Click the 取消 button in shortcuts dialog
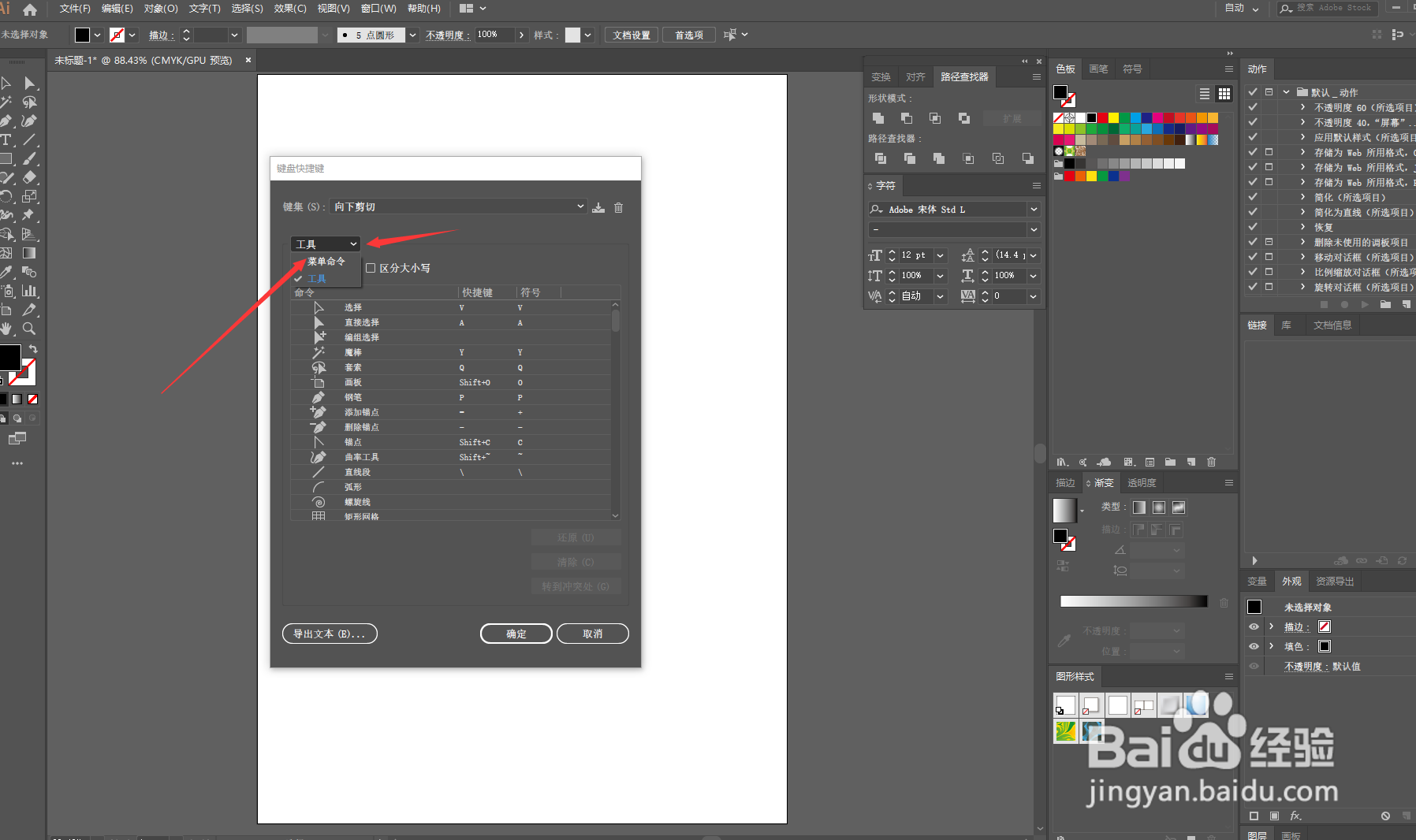This screenshot has width=1416, height=840. pos(593,634)
